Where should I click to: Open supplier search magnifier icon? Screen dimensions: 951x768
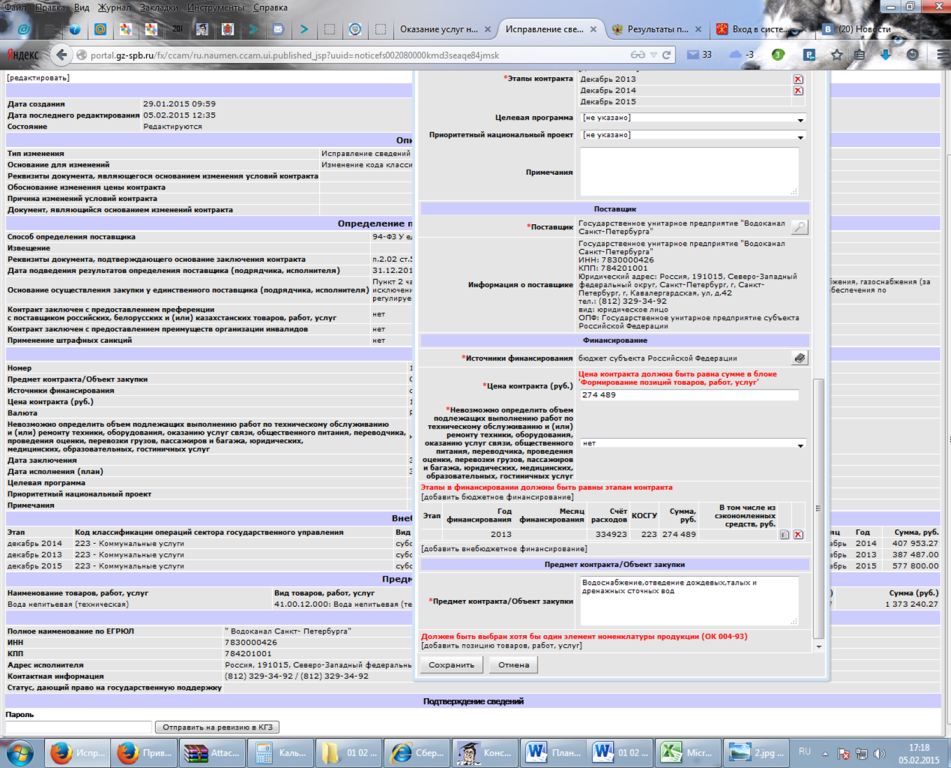coord(799,227)
